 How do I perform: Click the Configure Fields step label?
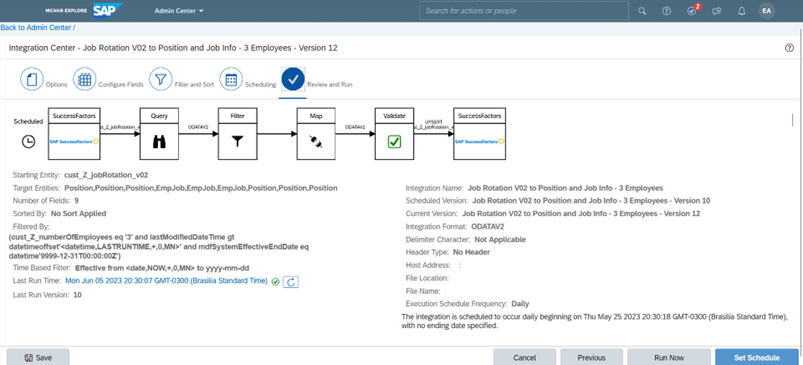(121, 84)
